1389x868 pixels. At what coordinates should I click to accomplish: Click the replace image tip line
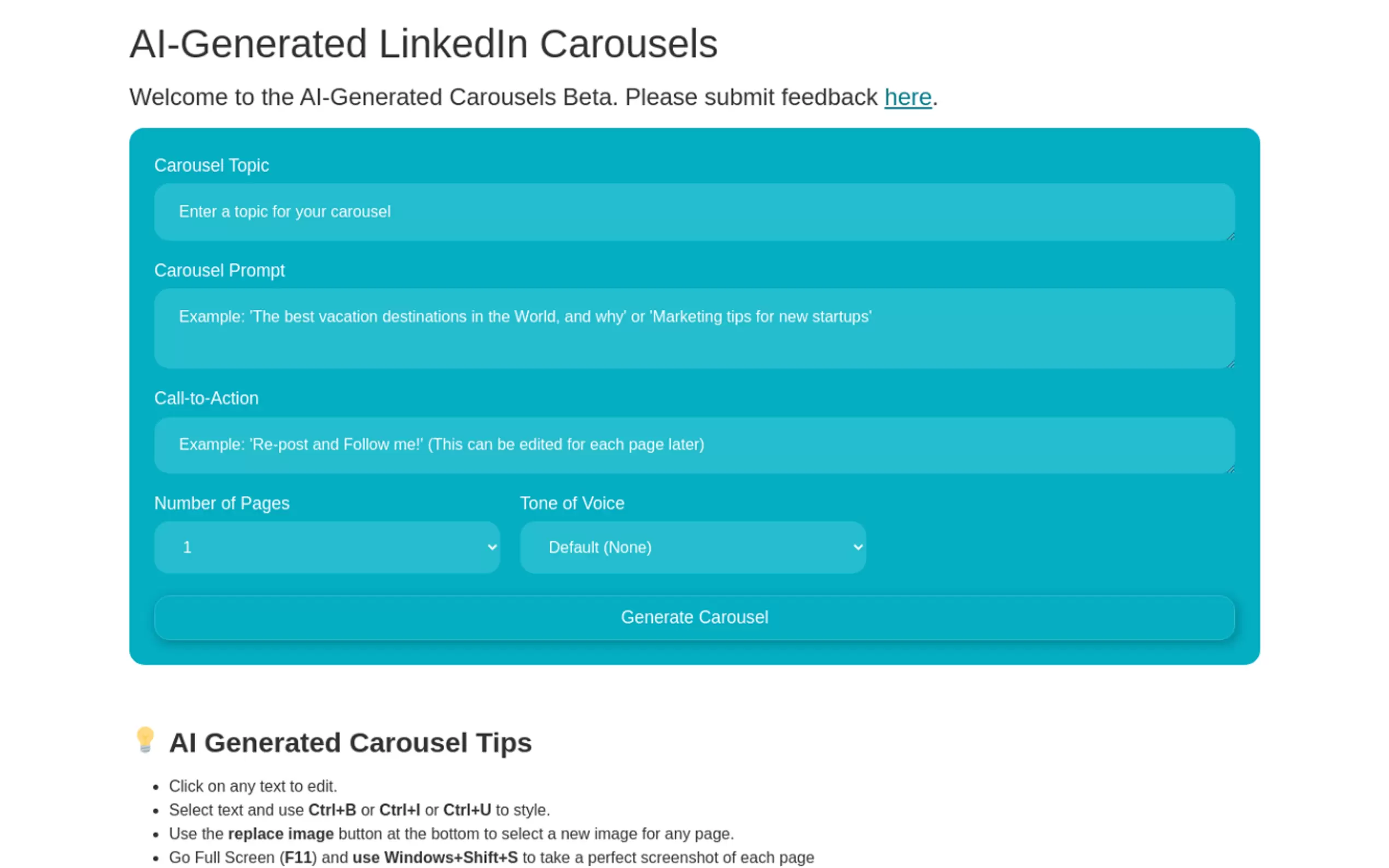tap(451, 834)
